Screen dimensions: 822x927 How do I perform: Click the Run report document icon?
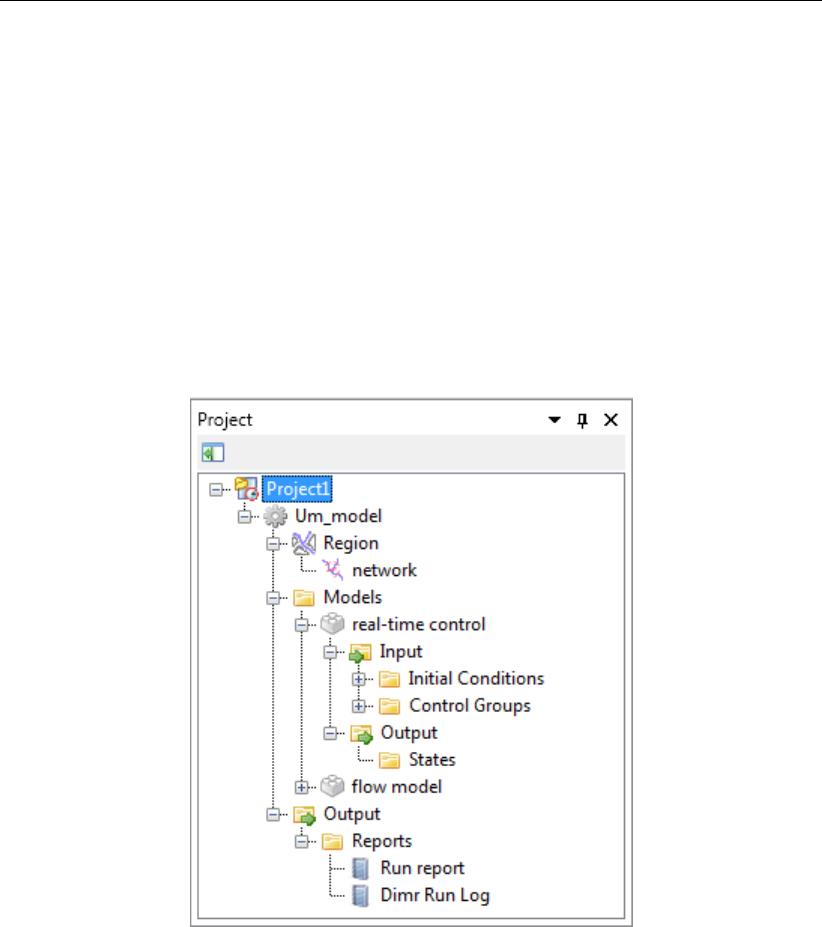click(361, 868)
